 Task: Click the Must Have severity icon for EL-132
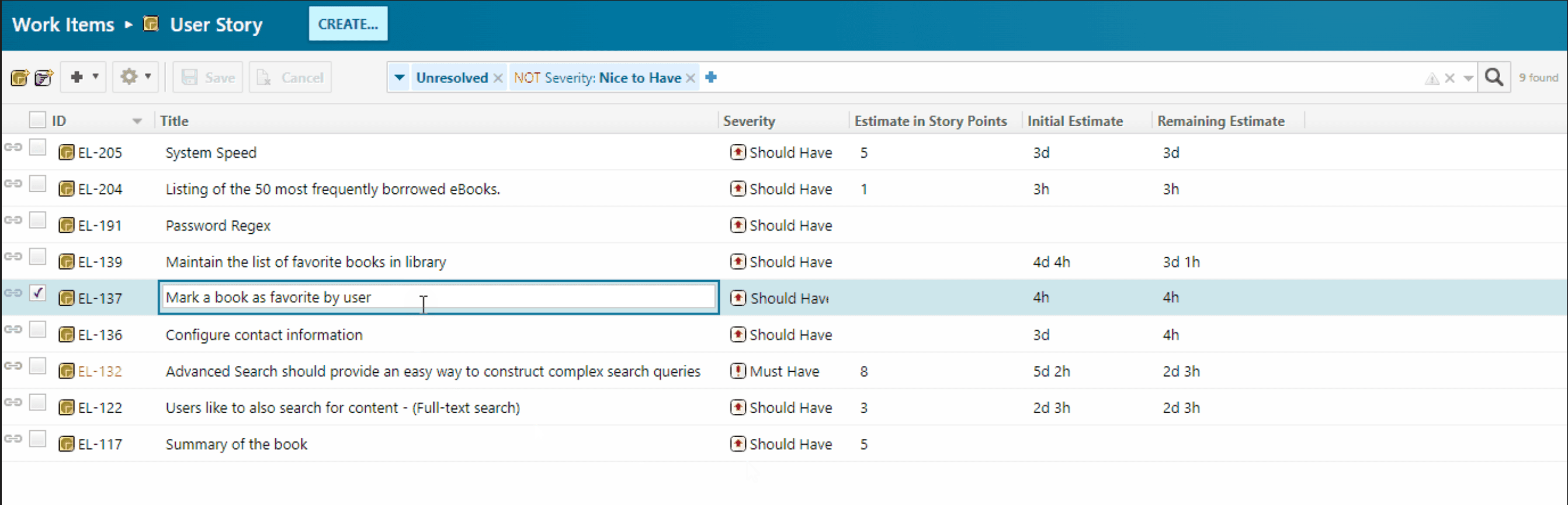click(x=738, y=371)
